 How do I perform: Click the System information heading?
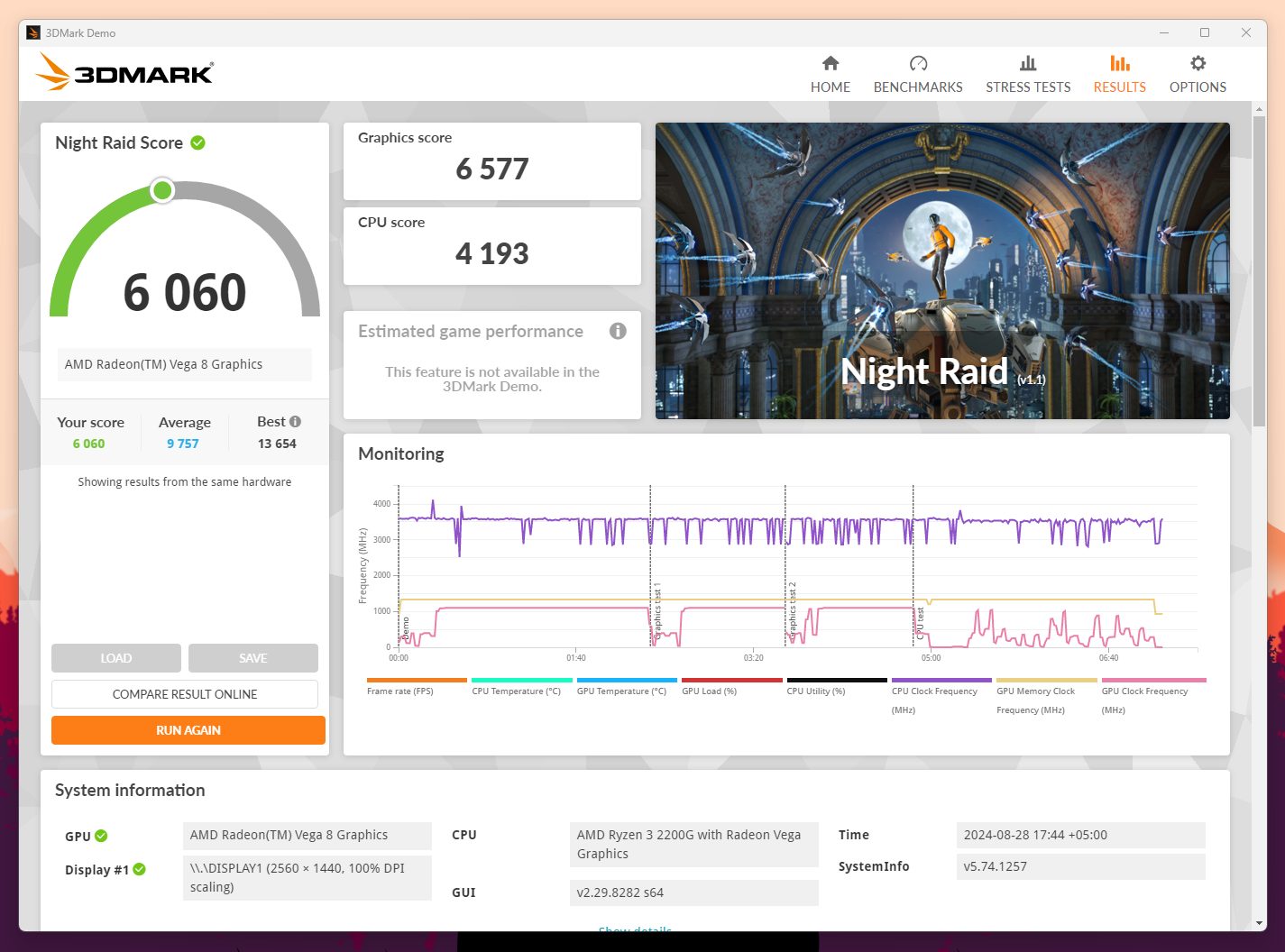[130, 790]
